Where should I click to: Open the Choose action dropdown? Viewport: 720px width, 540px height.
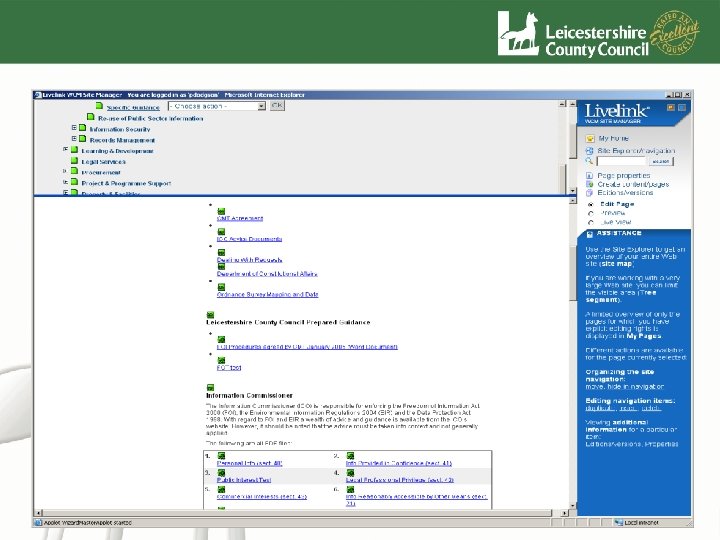pyautogui.click(x=217, y=106)
